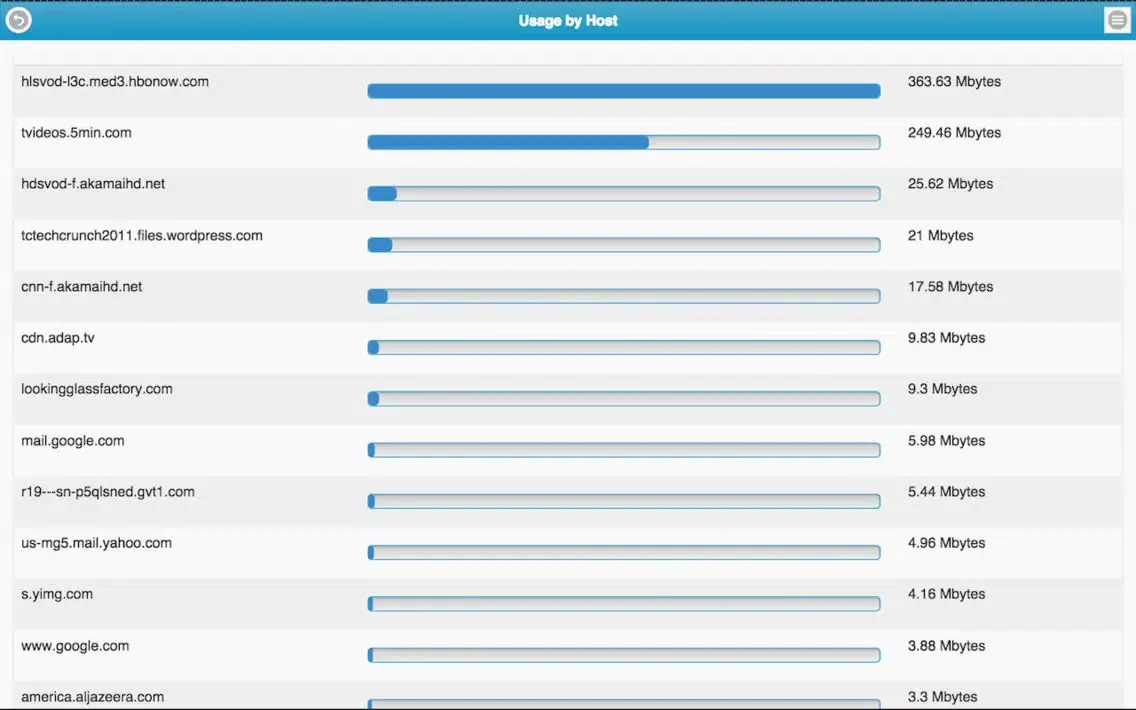Viewport: 1136px width, 710px height.
Task: Select us-mg5.mail.yahoo.com host entry
Action: point(96,543)
